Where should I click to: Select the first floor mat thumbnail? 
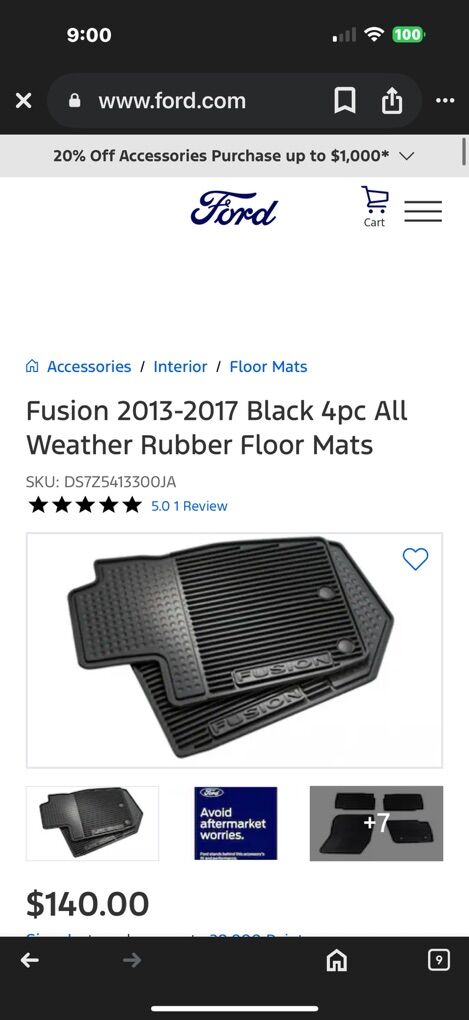tap(92, 824)
